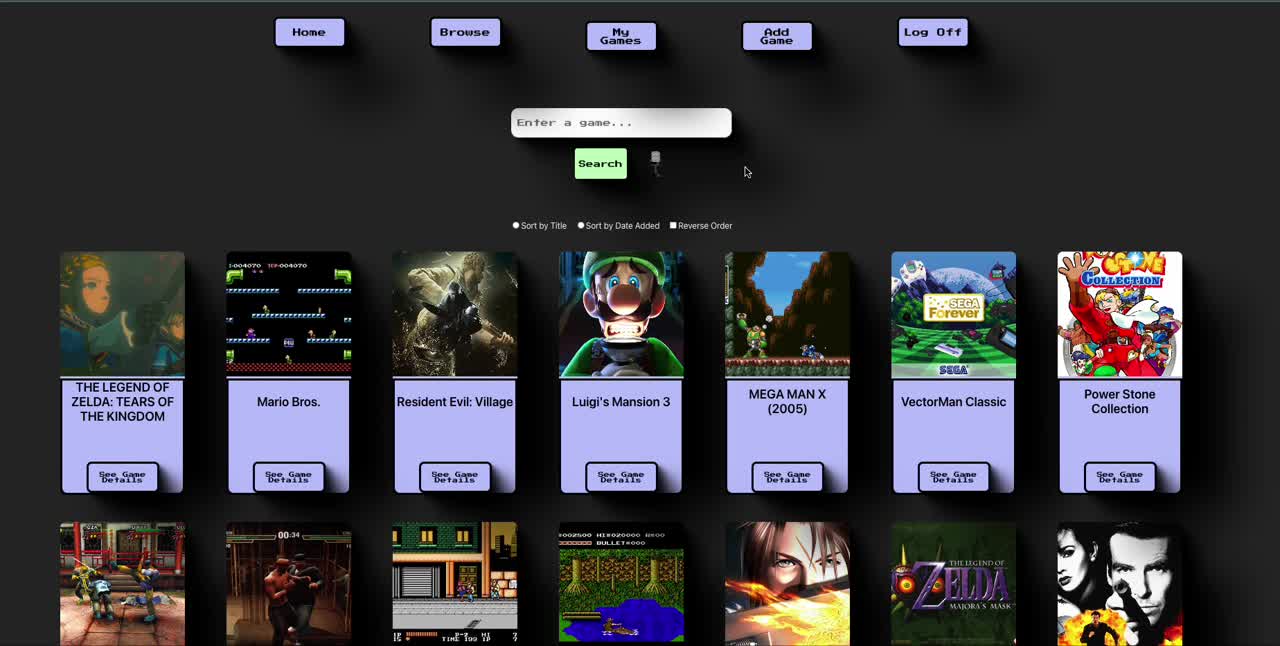Screen dimensions: 1280x646
Task: See Game Details for Luigi's Mansion 3
Action: (621, 477)
